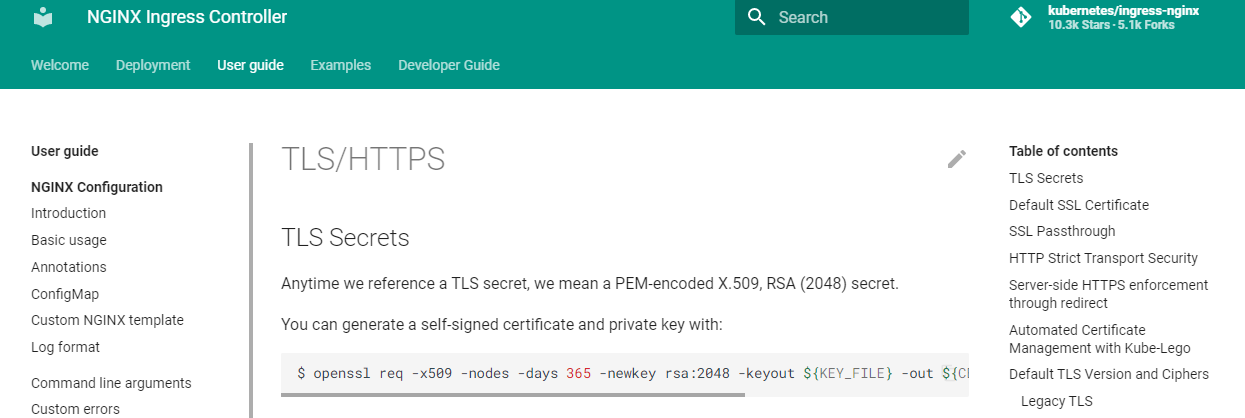Open Introduction in the sidebar
Image resolution: width=1245 pixels, height=418 pixels.
tap(68, 213)
